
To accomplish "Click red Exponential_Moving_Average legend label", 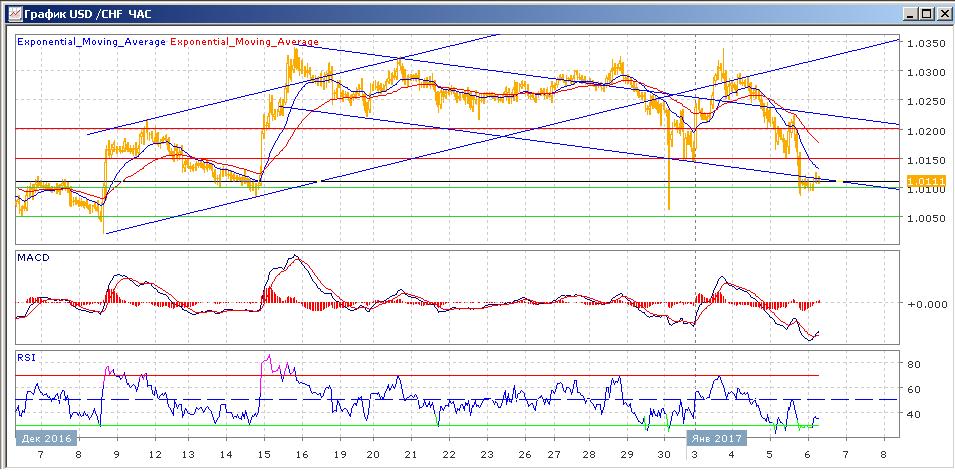I will [x=245, y=41].
